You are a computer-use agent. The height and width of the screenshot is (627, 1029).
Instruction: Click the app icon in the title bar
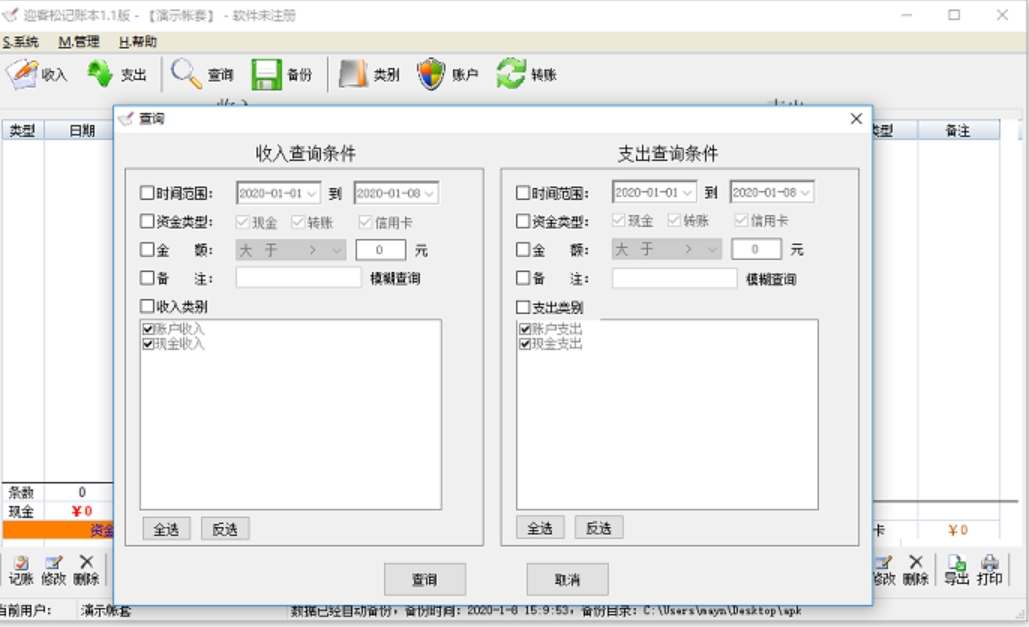[10, 14]
